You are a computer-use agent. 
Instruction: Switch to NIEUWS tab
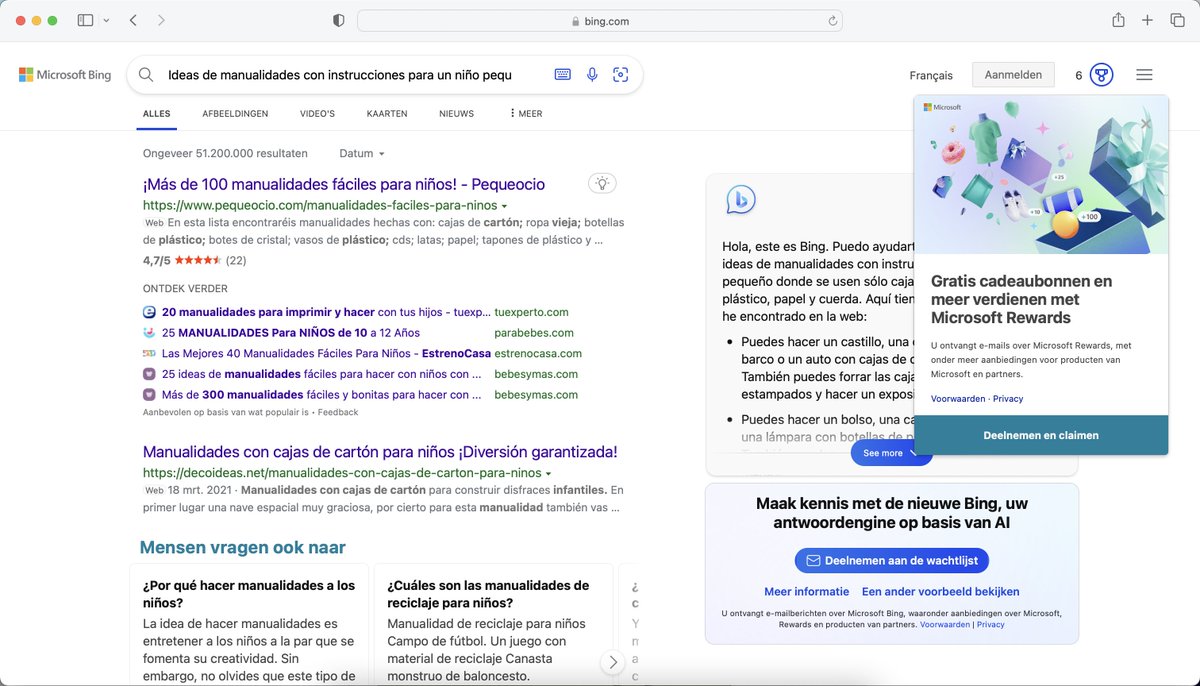(x=457, y=114)
